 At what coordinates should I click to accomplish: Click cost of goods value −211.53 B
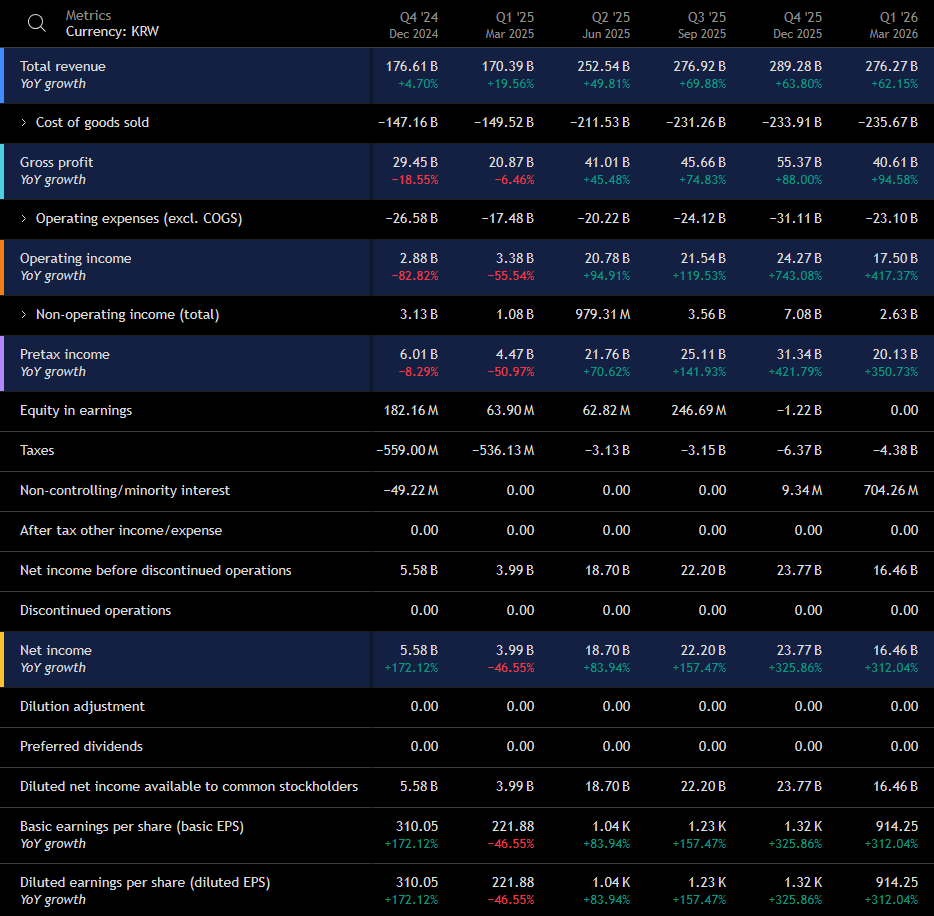tap(600, 123)
